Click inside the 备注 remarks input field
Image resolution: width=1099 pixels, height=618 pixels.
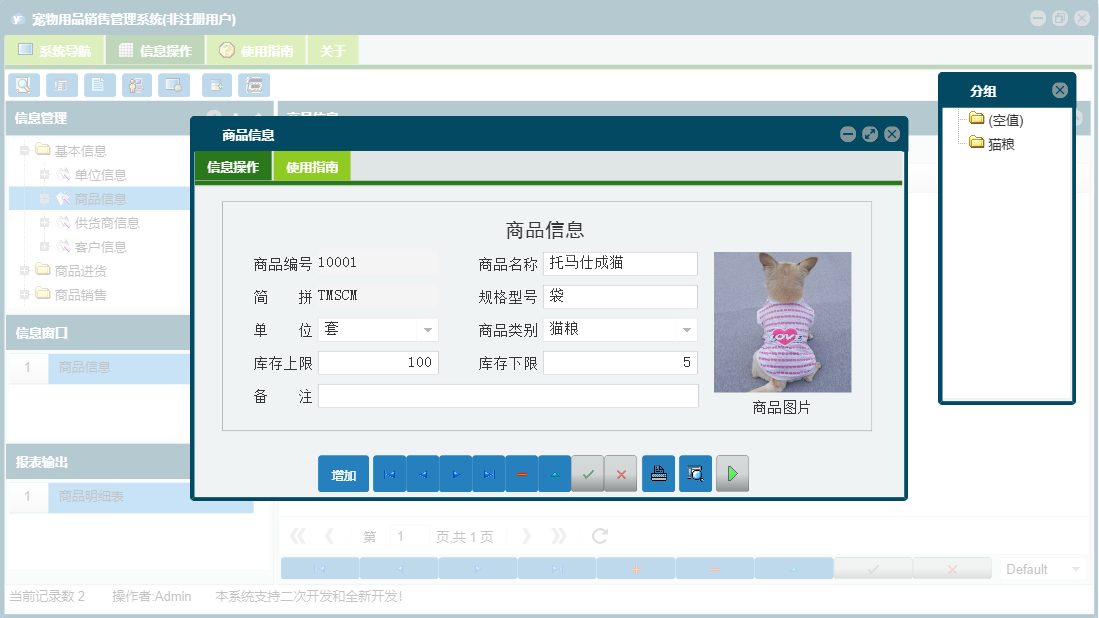click(x=508, y=395)
